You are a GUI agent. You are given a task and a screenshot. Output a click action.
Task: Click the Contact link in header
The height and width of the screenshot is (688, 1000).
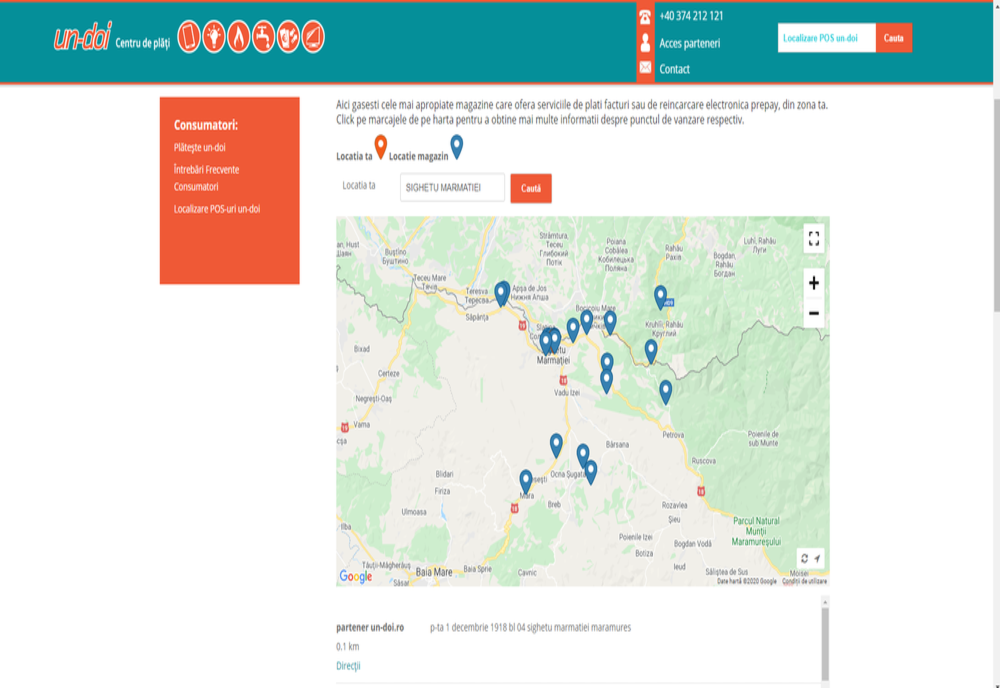point(674,69)
